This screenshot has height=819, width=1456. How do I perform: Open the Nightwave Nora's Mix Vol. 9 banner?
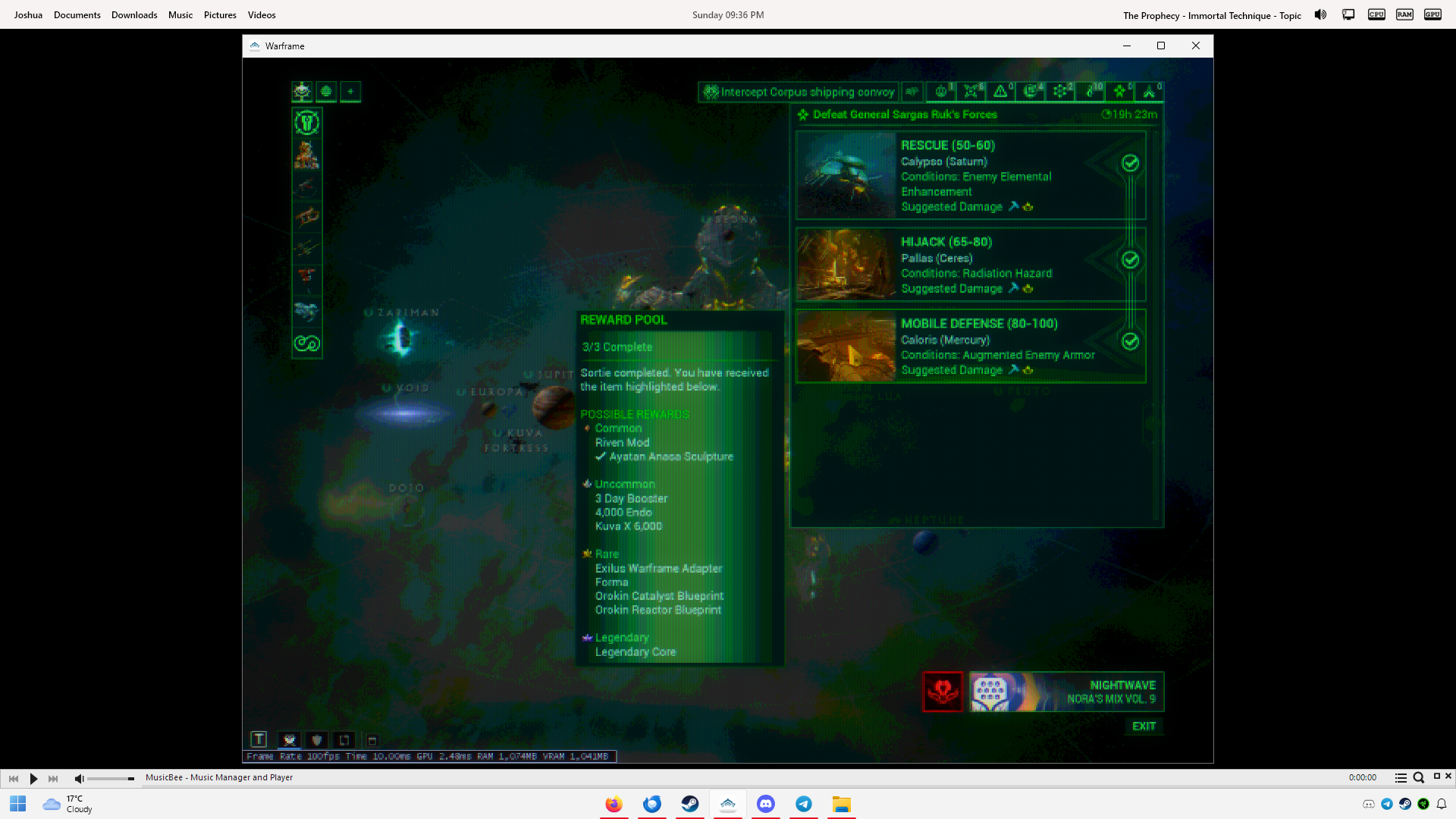click(1066, 692)
